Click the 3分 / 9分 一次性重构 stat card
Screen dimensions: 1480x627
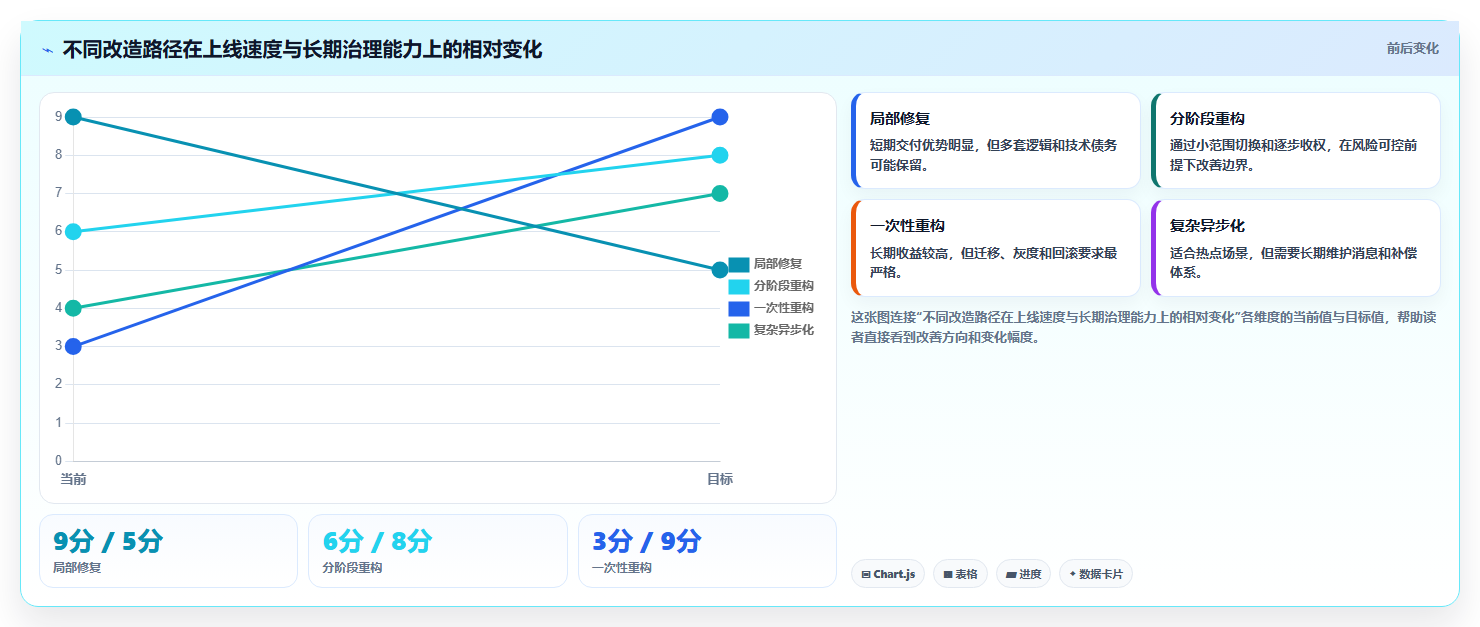tap(707, 551)
